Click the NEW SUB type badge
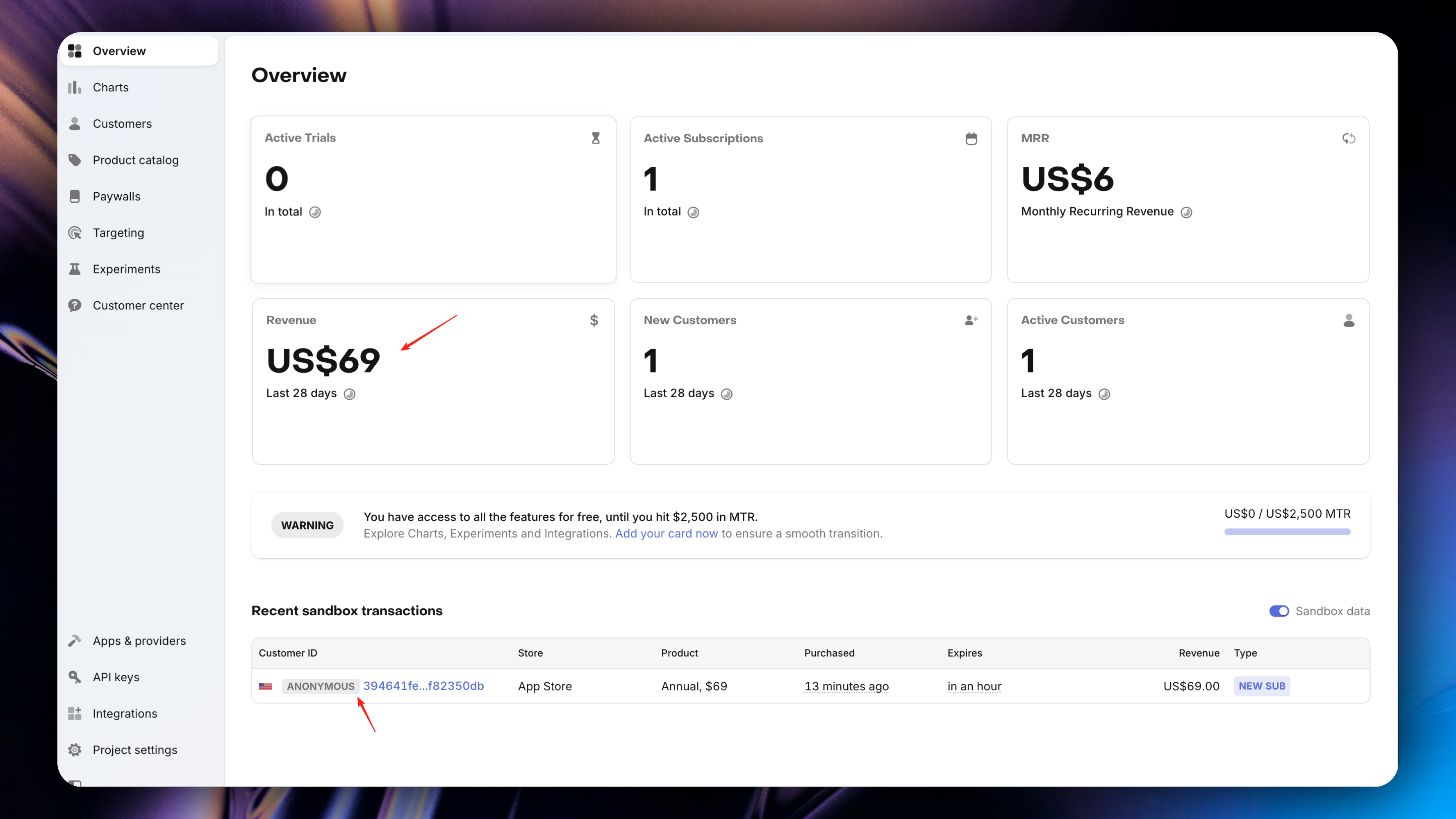Screen dimensions: 1456x819 pyautogui.click(x=1262, y=686)
